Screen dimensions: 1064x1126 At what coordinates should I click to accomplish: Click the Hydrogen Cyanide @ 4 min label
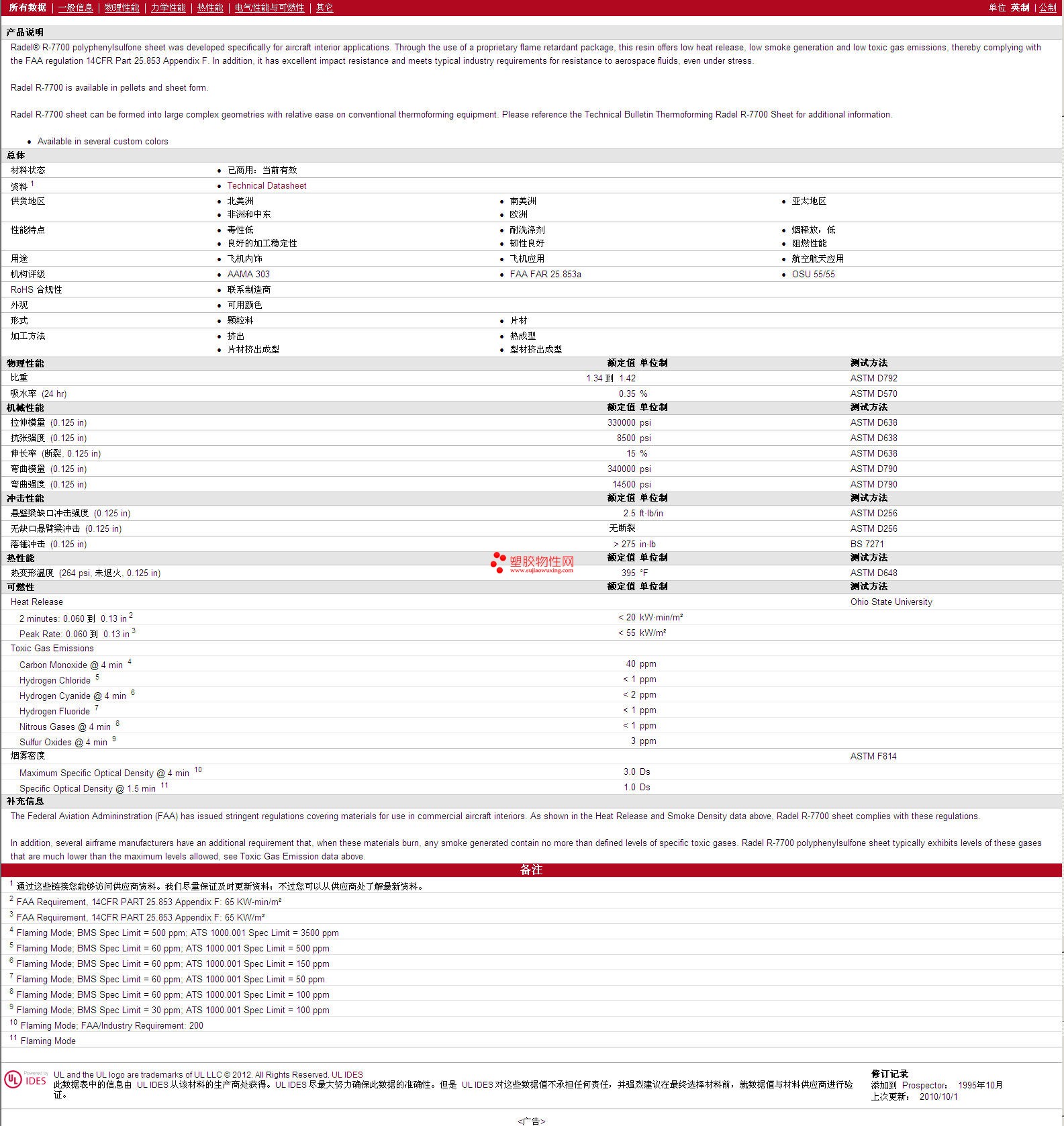[x=72, y=696]
